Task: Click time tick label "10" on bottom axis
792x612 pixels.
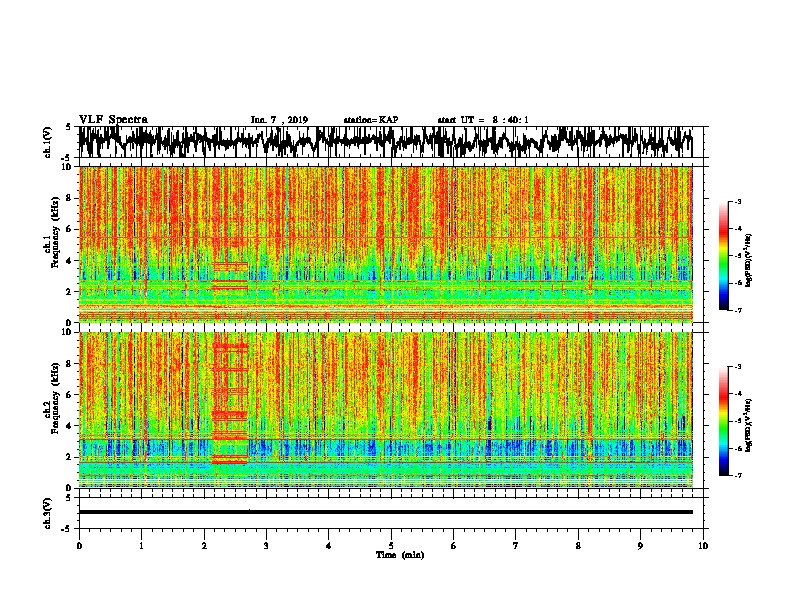Action: coord(703,546)
